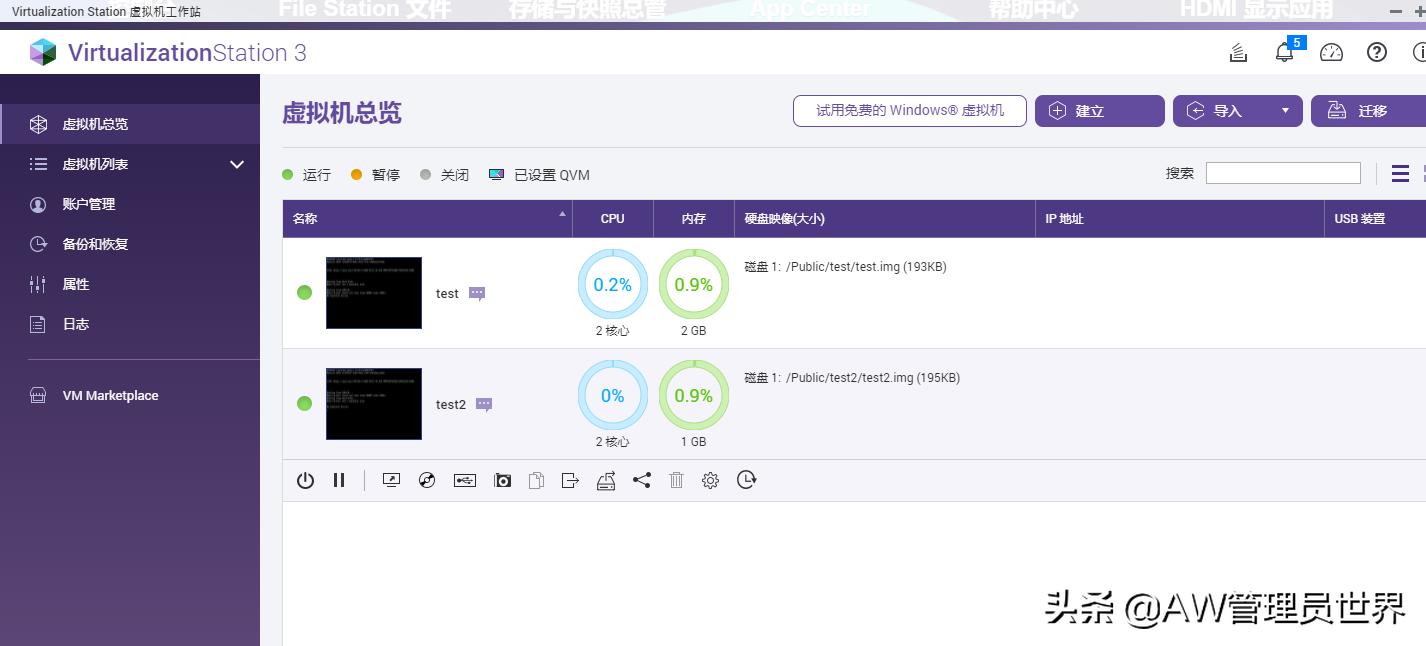Click the power button in VM toolbar
Screen dimensions: 1426x646
305,481
